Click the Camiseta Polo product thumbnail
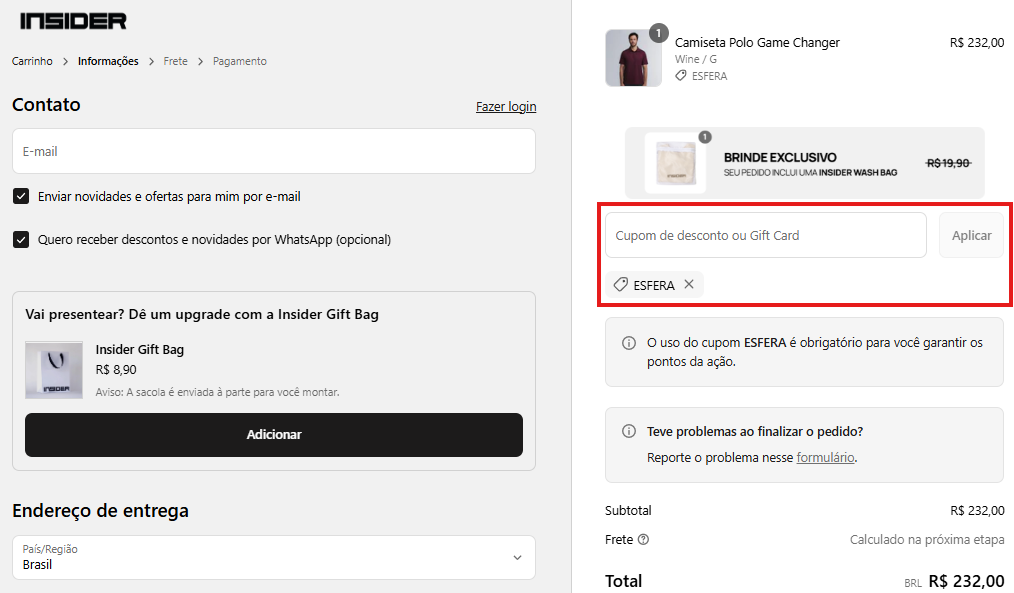This screenshot has width=1014, height=593. [633, 58]
